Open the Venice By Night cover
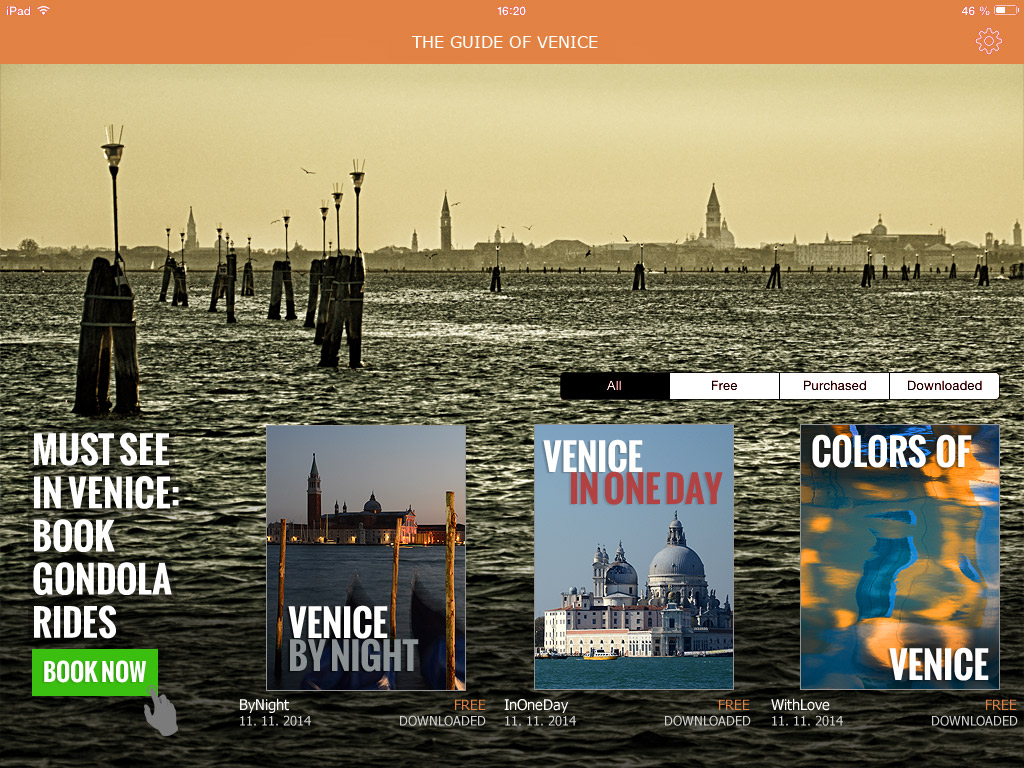 pos(366,557)
